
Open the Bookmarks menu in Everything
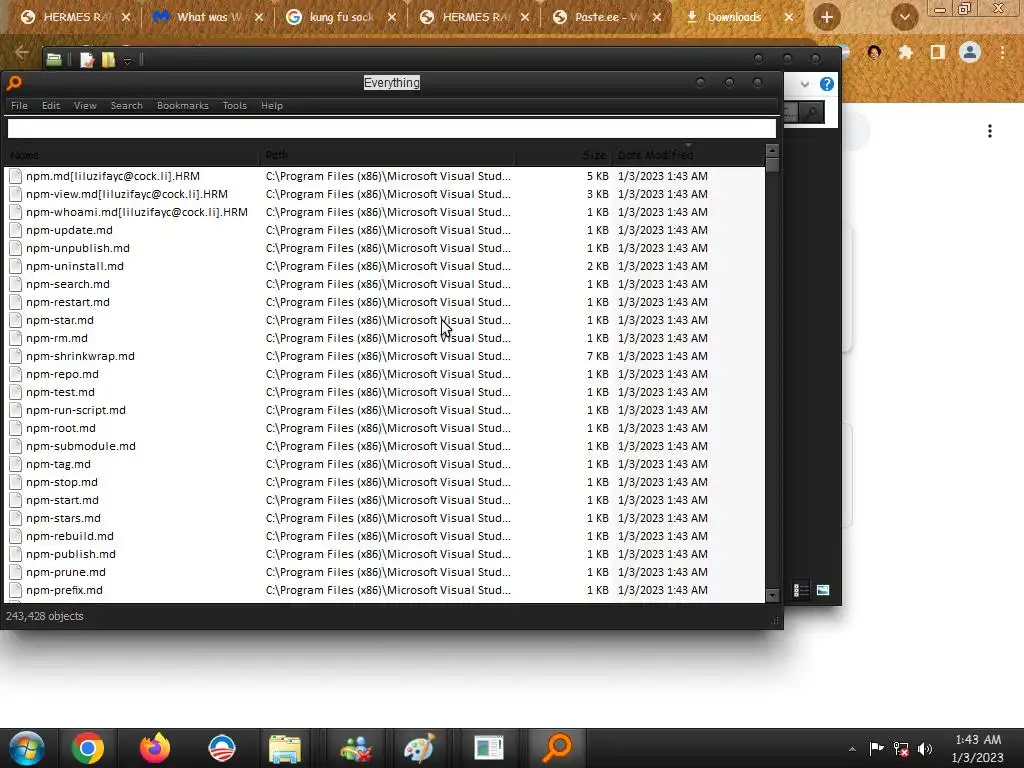point(183,106)
